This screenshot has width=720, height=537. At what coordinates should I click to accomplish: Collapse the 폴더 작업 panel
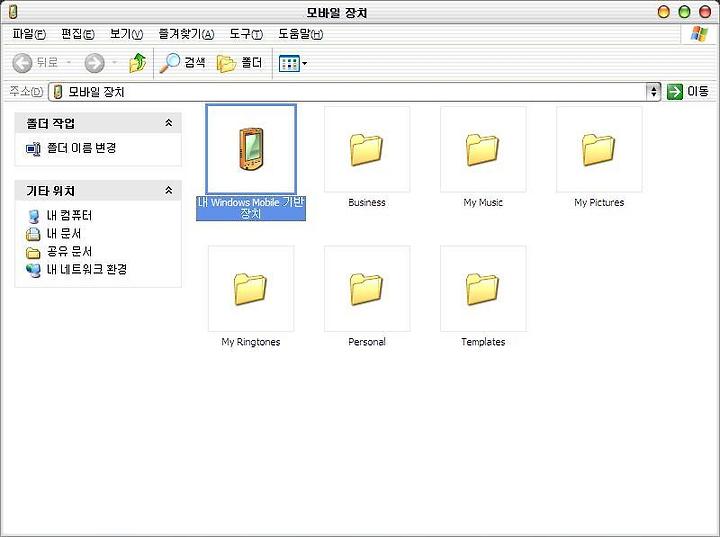click(169, 123)
